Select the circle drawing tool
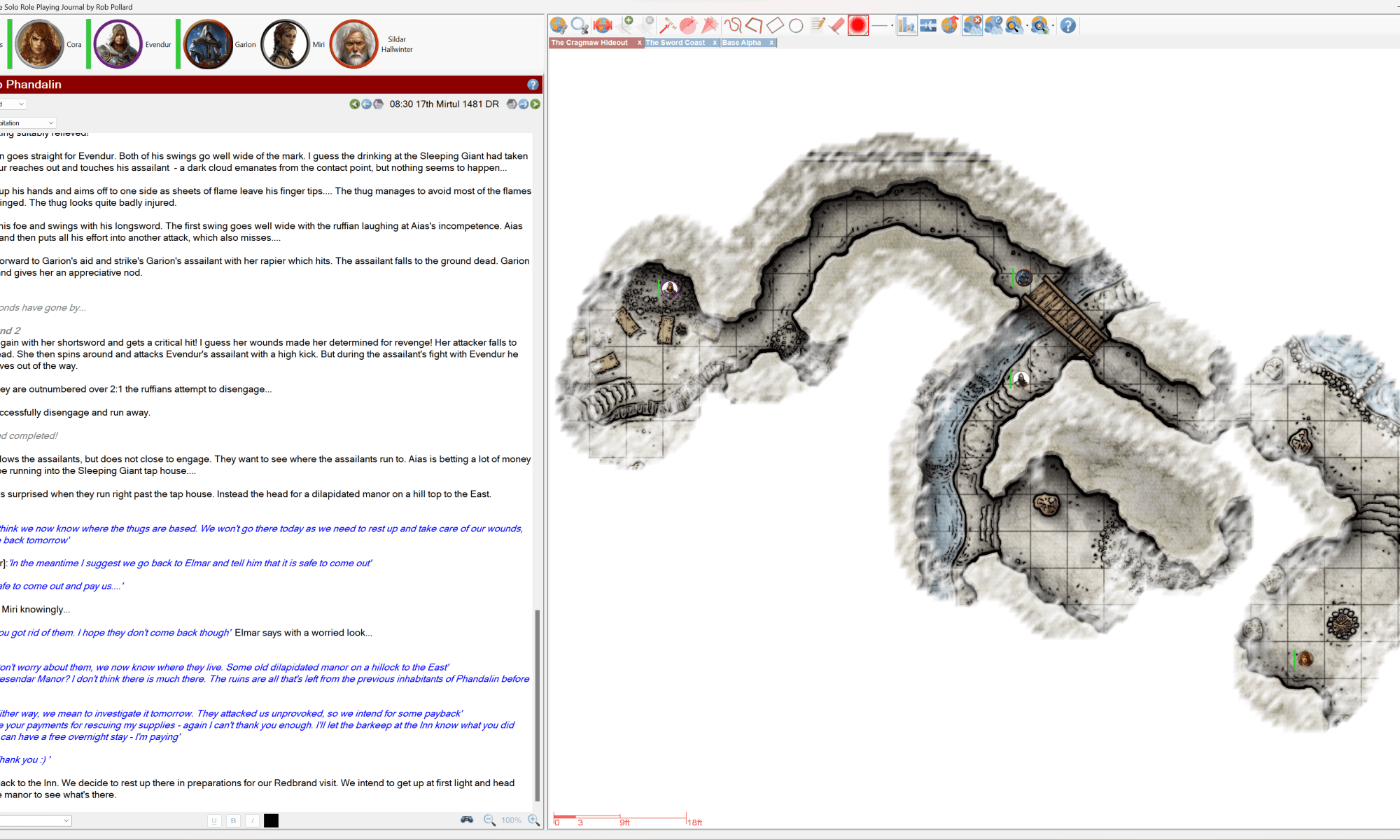The width and height of the screenshot is (1400, 840). click(796, 26)
